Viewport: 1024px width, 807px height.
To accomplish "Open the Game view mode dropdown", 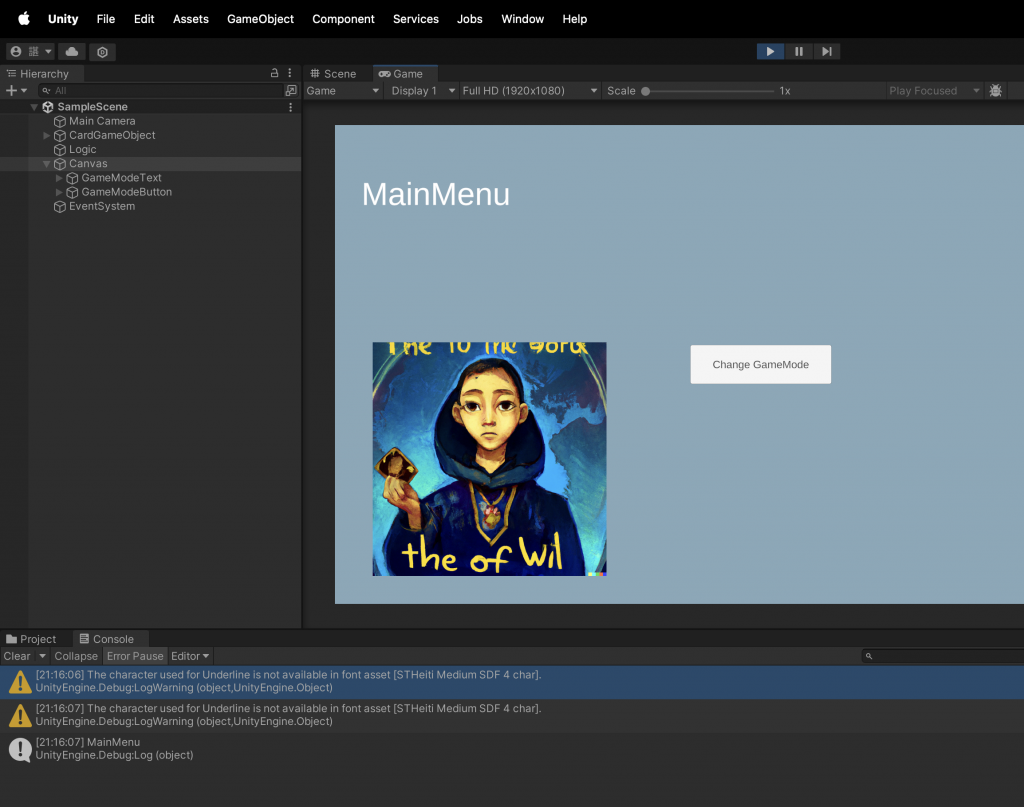I will pyautogui.click(x=343, y=91).
